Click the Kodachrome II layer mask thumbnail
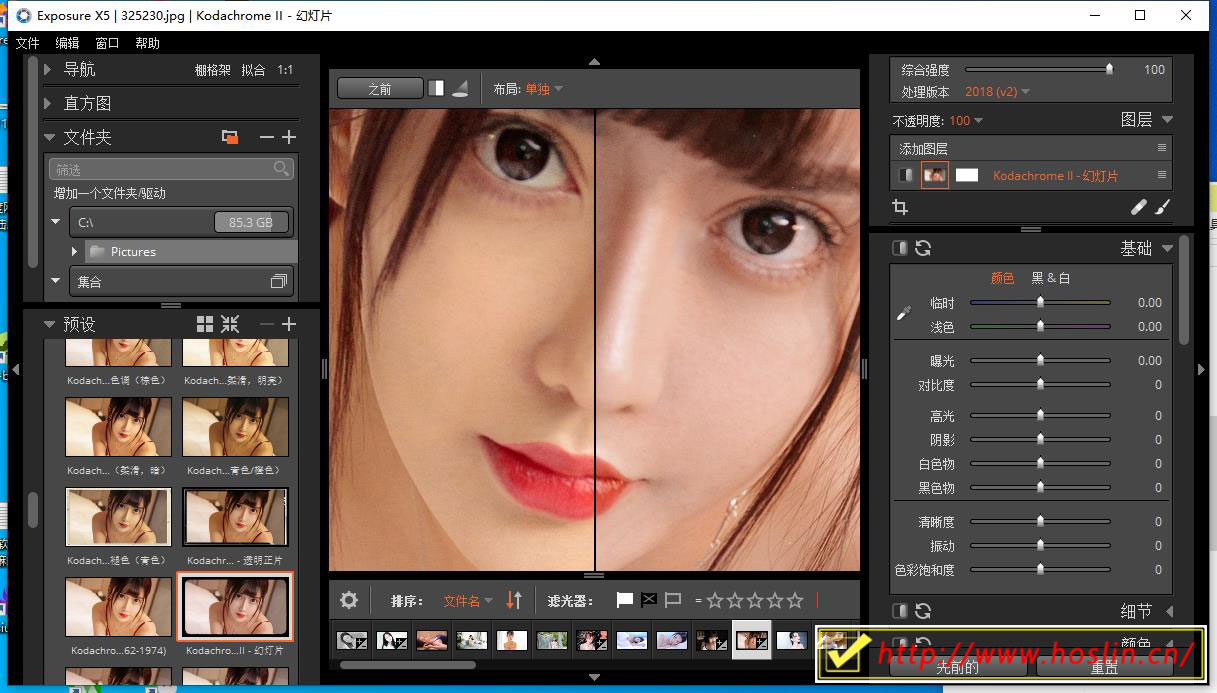This screenshot has width=1217, height=693. pos(966,175)
